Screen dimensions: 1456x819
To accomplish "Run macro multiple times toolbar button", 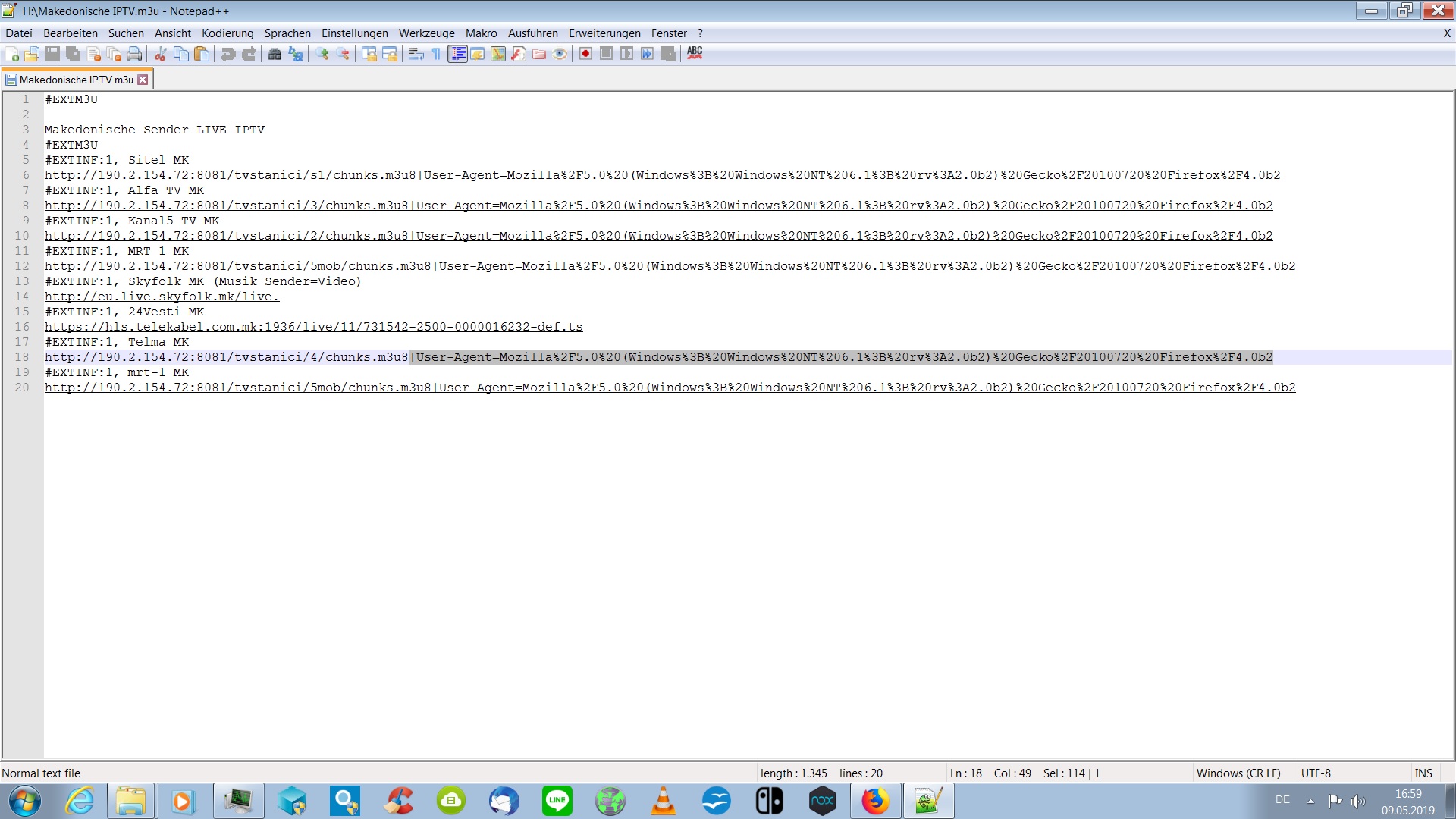I will [x=647, y=54].
